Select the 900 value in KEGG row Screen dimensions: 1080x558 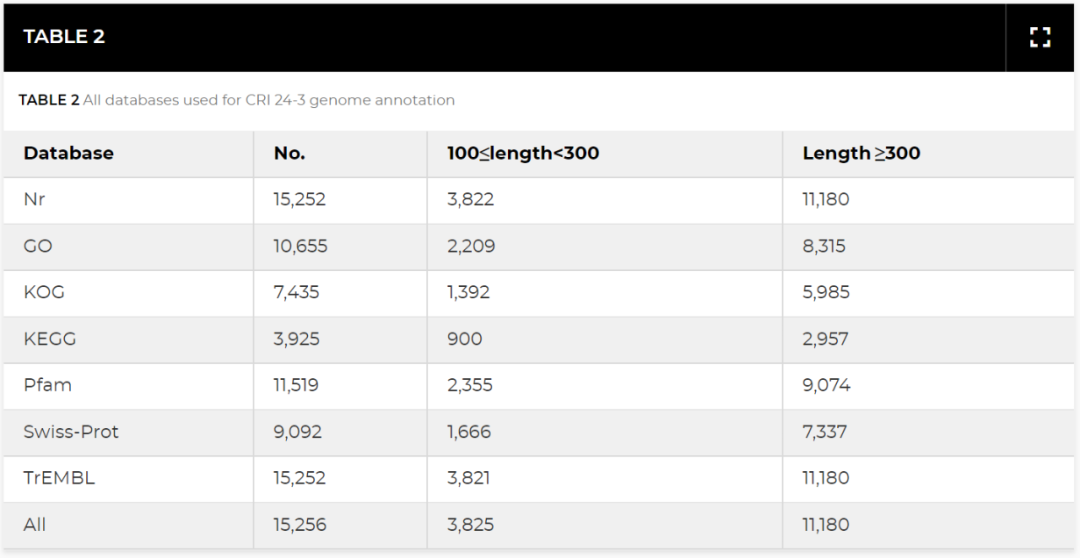tap(464, 339)
